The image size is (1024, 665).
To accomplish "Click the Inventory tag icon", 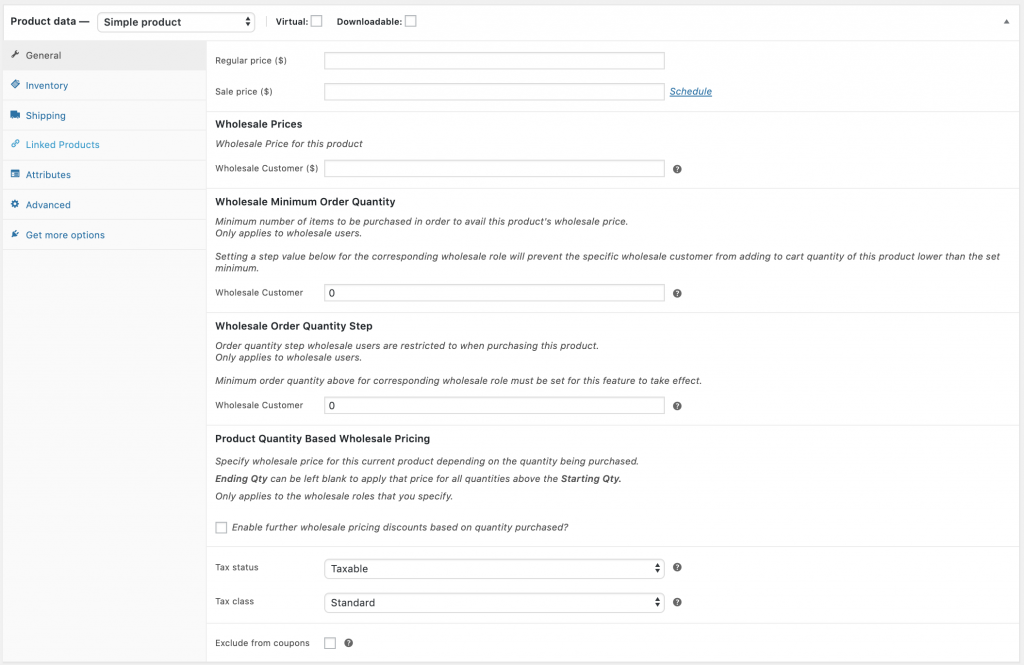I will point(15,84).
